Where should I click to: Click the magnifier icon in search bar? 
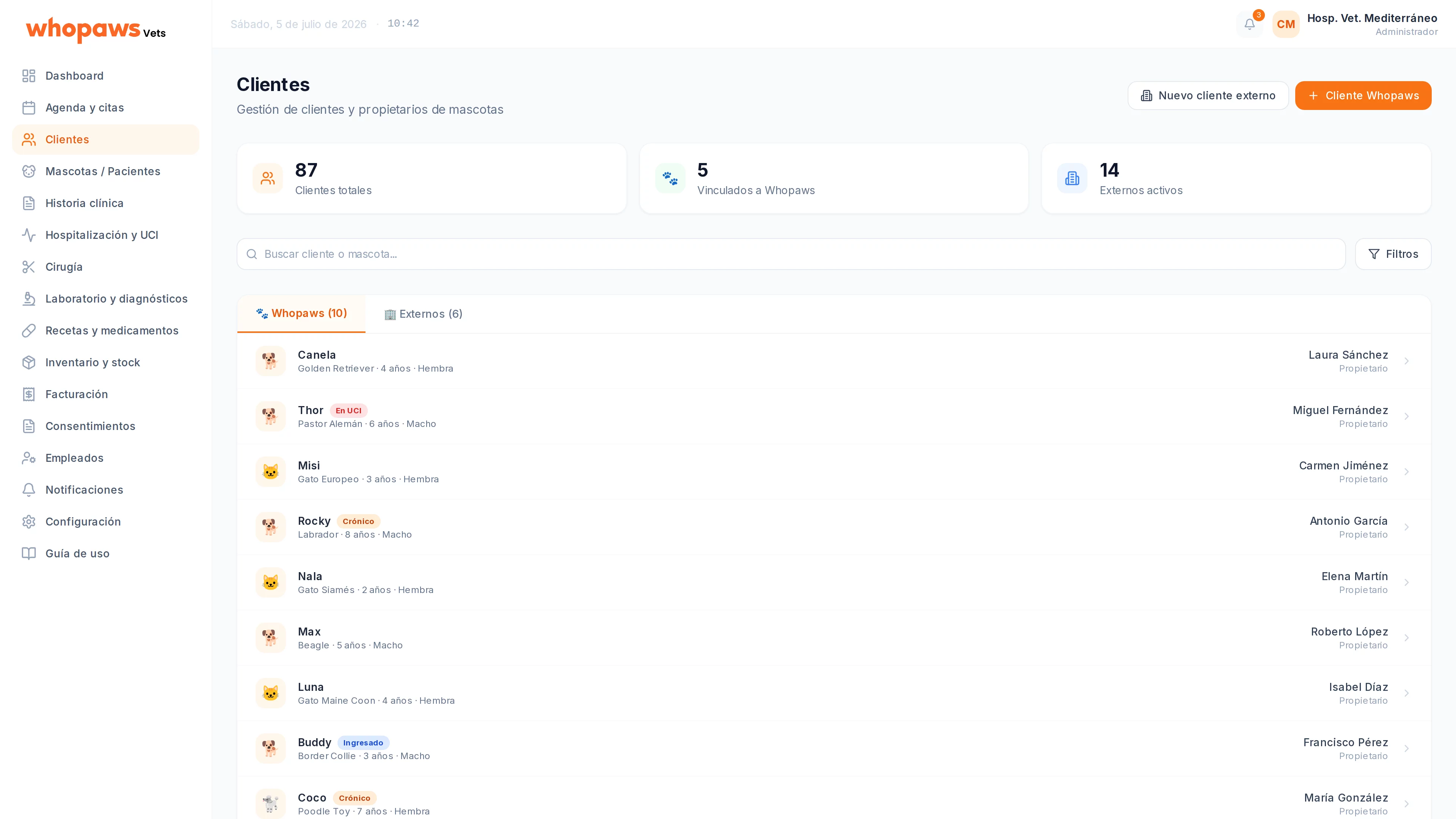(x=252, y=254)
